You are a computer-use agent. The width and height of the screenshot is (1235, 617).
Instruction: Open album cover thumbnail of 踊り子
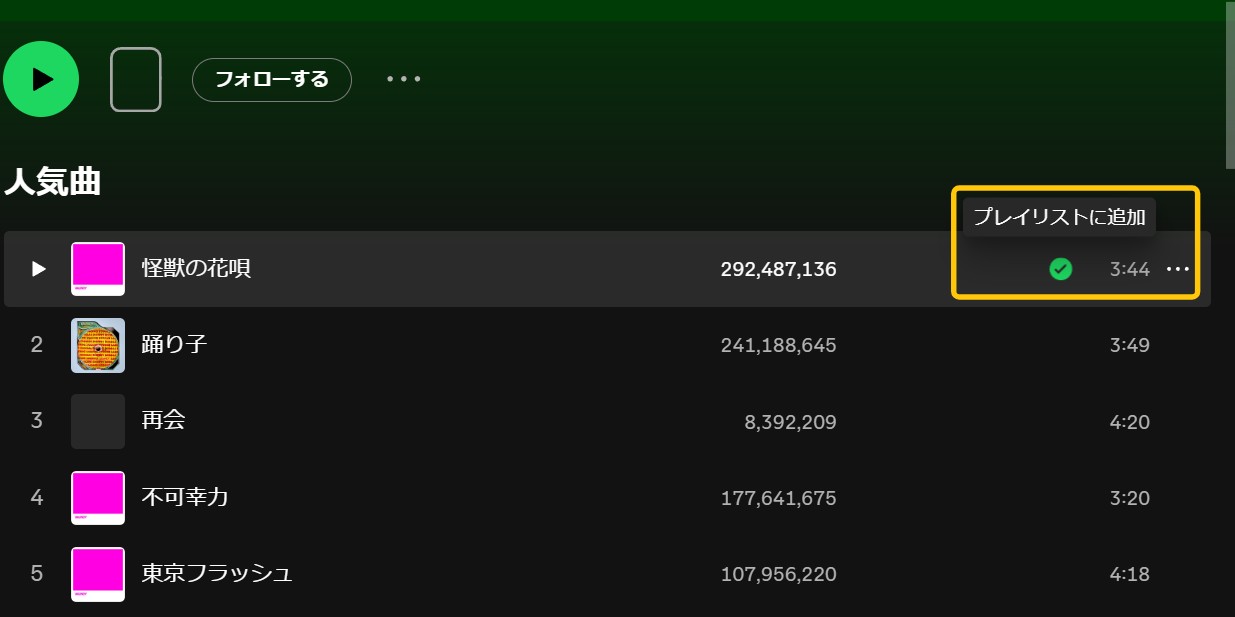(98, 345)
